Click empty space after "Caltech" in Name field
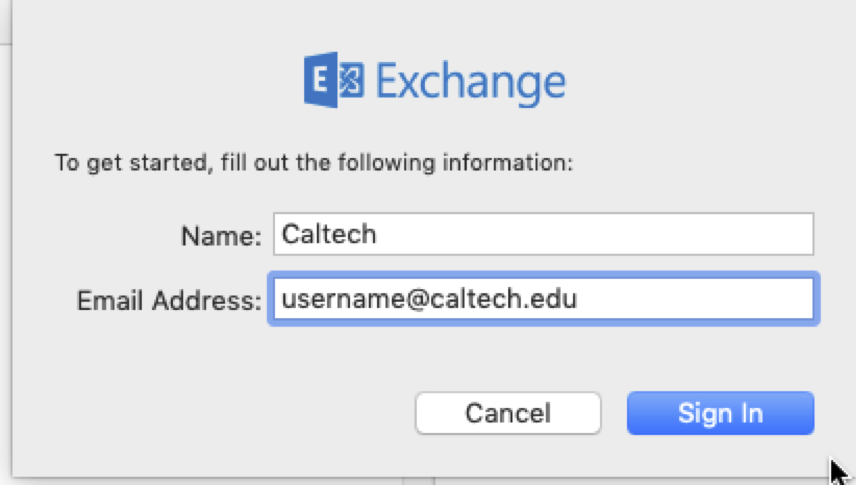The height and width of the screenshot is (485, 856). [x=600, y=234]
